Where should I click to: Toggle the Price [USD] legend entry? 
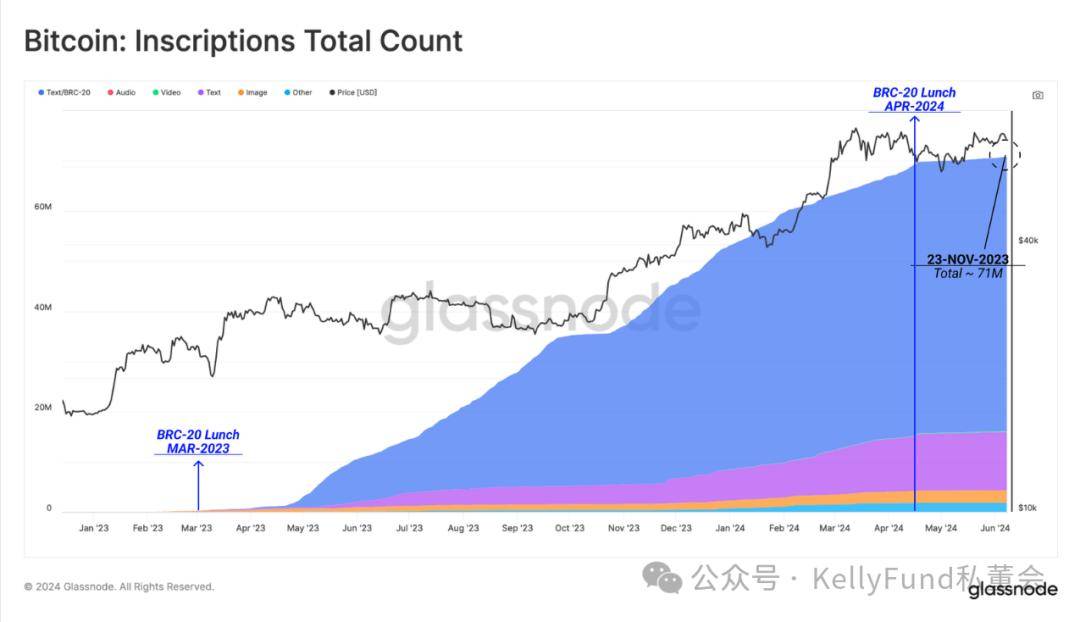(353, 92)
